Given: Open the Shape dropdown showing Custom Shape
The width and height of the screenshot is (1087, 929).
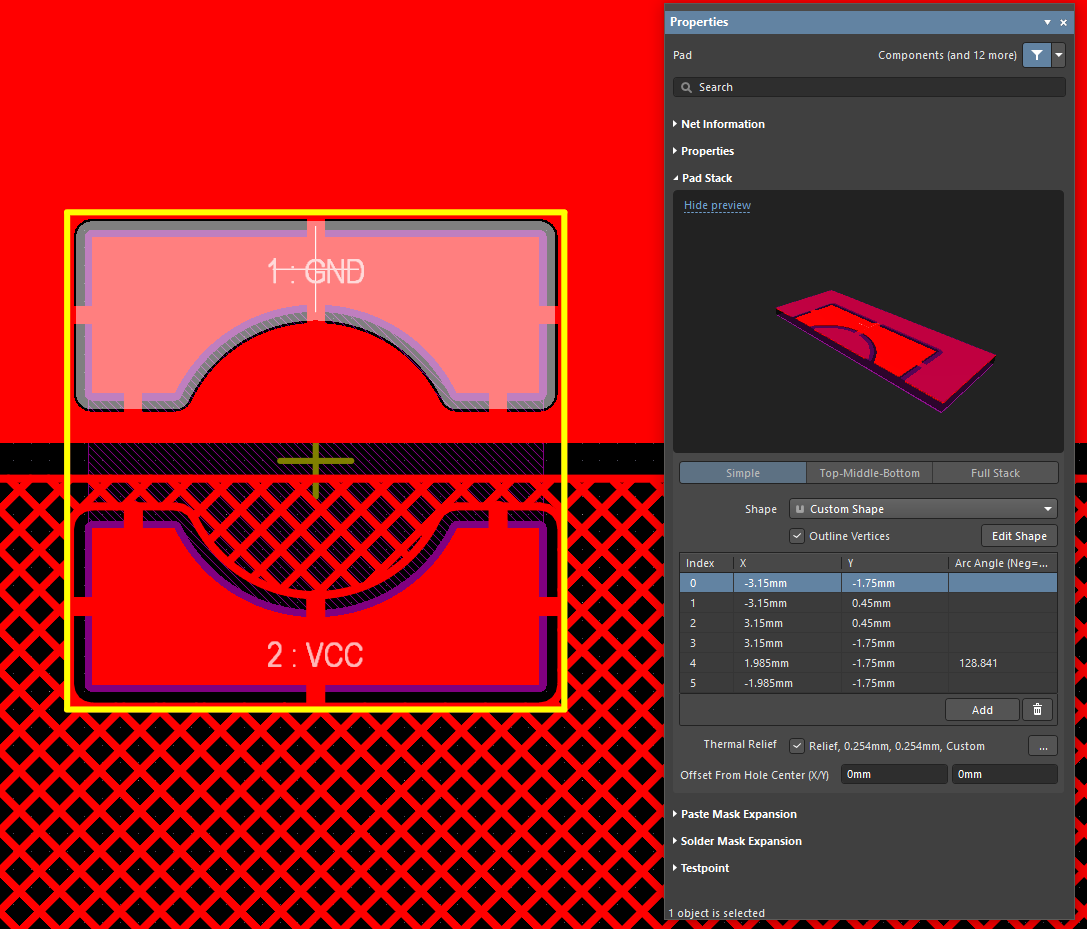Looking at the screenshot, I should (x=923, y=509).
